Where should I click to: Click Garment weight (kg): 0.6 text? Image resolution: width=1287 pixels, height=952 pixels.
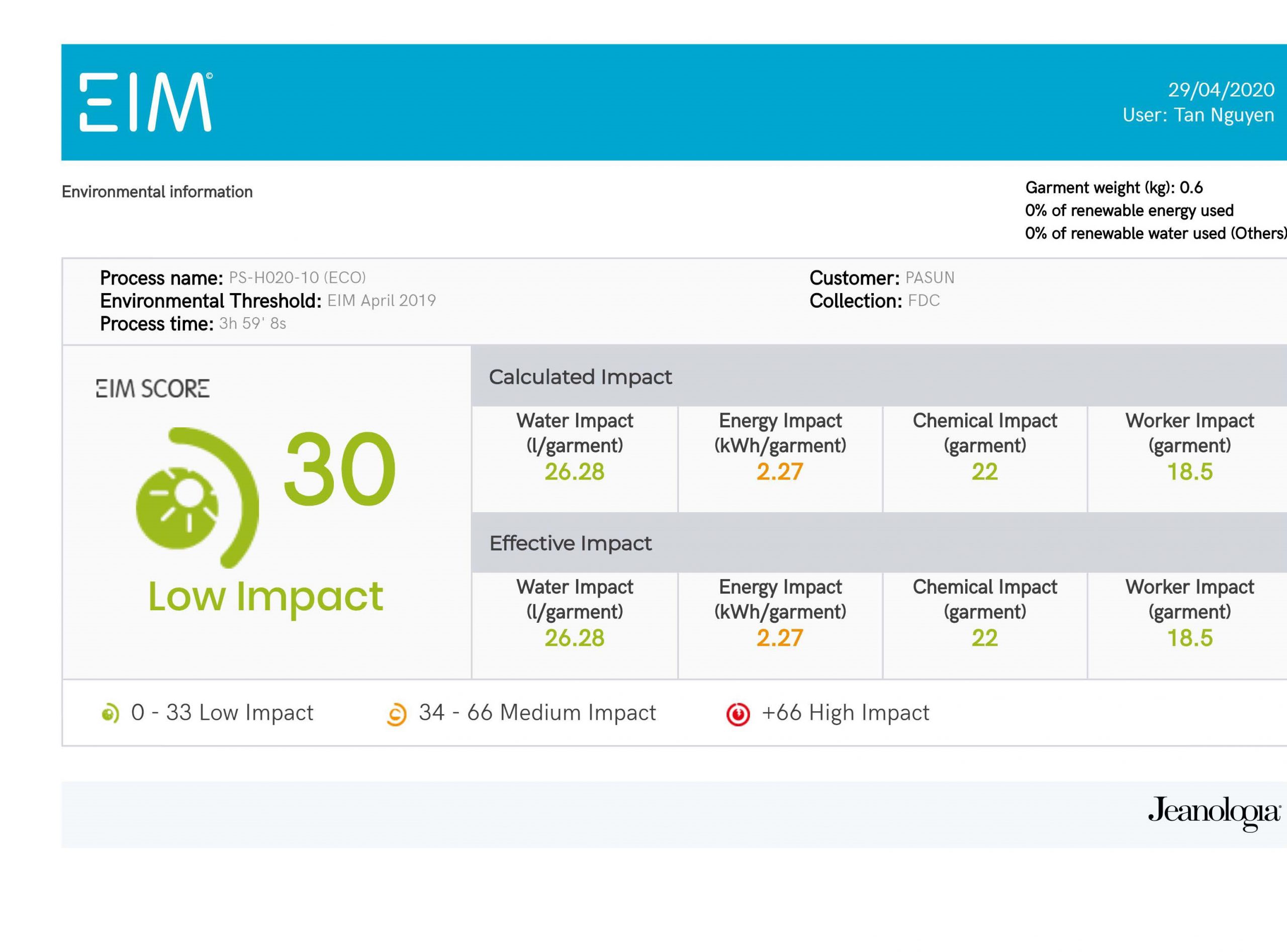pyautogui.click(x=1114, y=188)
